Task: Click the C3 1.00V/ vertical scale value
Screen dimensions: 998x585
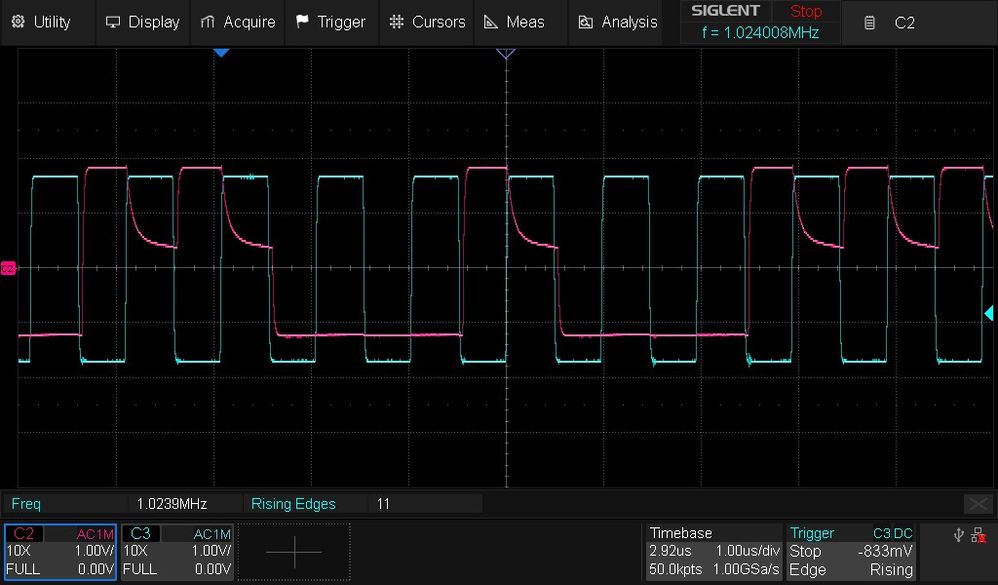Action: click(211, 551)
